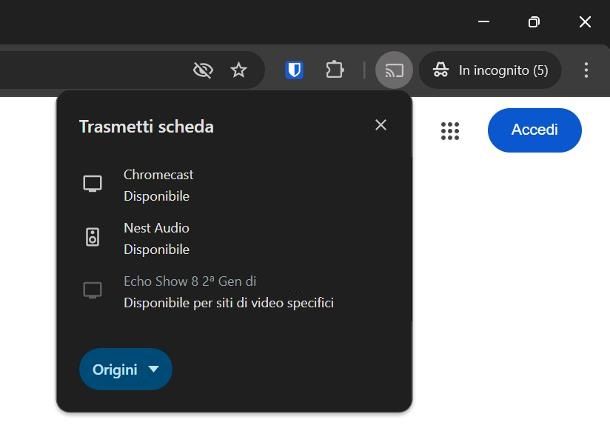The height and width of the screenshot is (448, 610).
Task: Cast the tab to Nest Audio
Action: click(234, 238)
